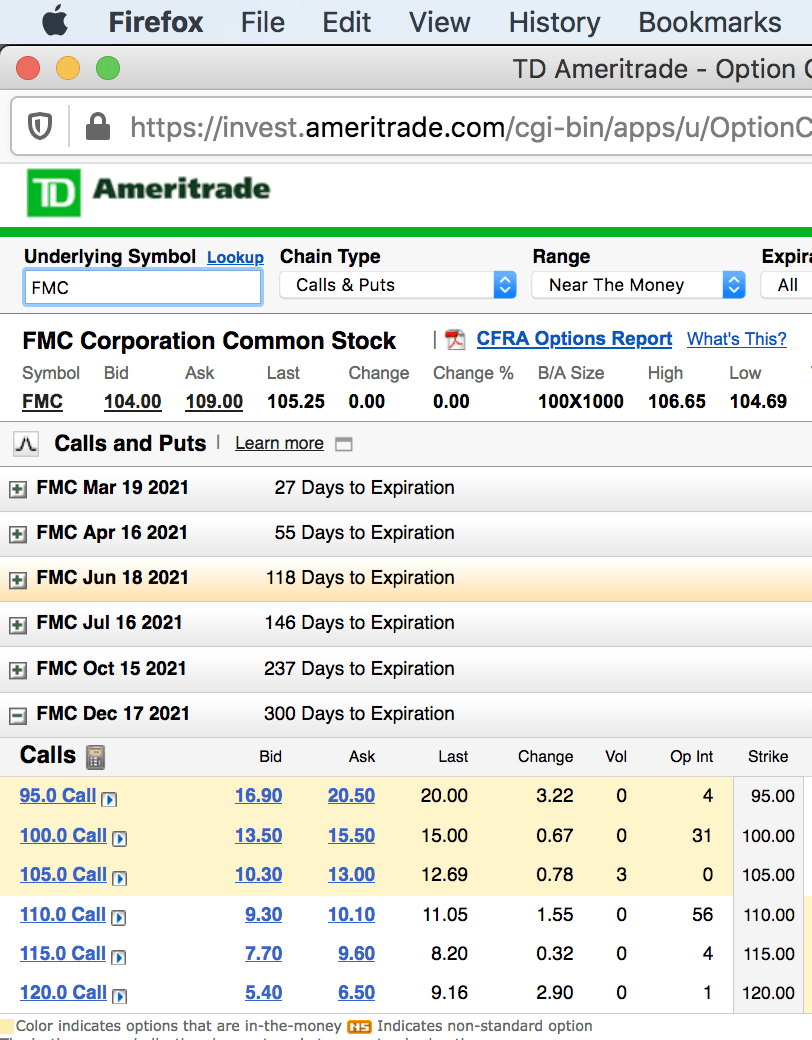Click the 5.40 bid for 120.0 Call
Viewport: 812px width, 1040px height.
pos(263,992)
